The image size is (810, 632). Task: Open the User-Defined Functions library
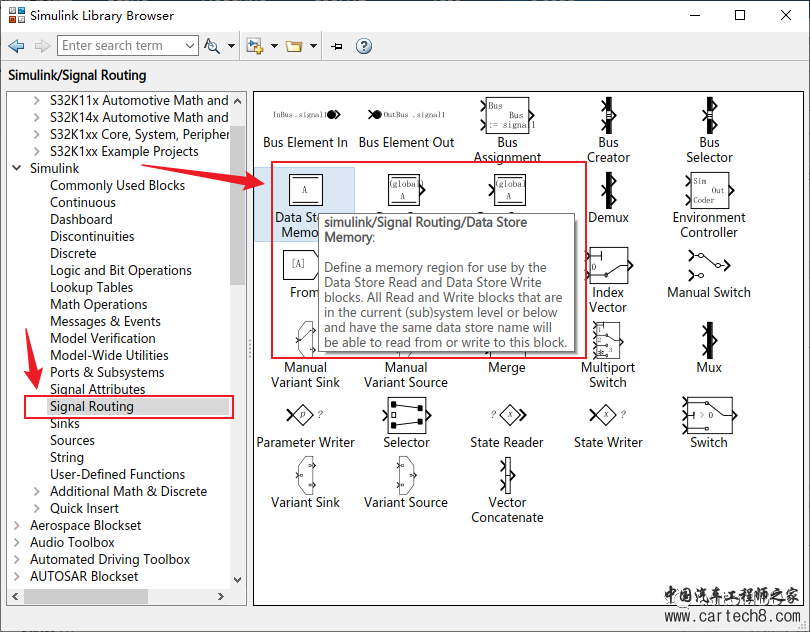click(117, 474)
